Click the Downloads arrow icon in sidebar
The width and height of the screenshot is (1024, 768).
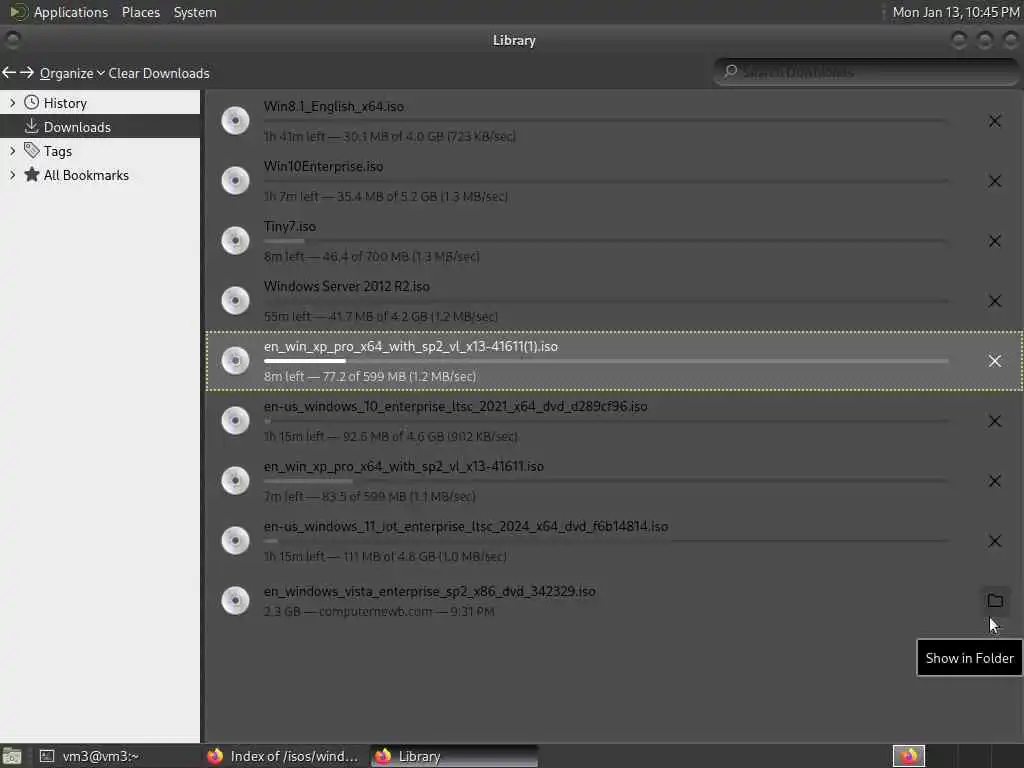click(x=31, y=126)
